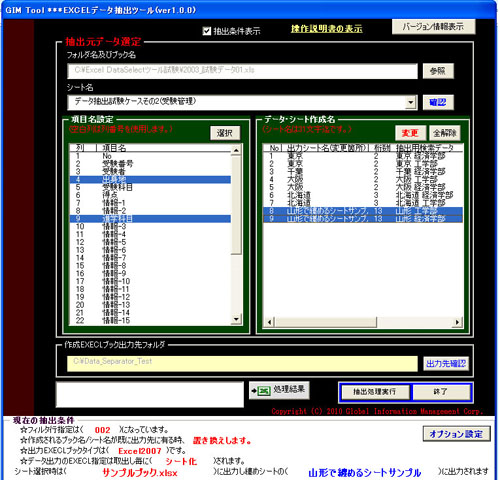Click the sheet list right scroll arrow
Screen dimensions: 500x480
(457, 322)
